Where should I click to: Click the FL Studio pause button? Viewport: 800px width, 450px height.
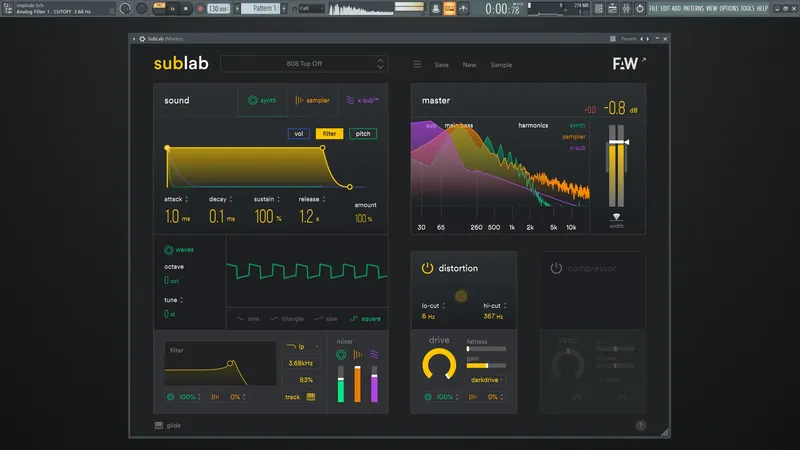point(172,9)
